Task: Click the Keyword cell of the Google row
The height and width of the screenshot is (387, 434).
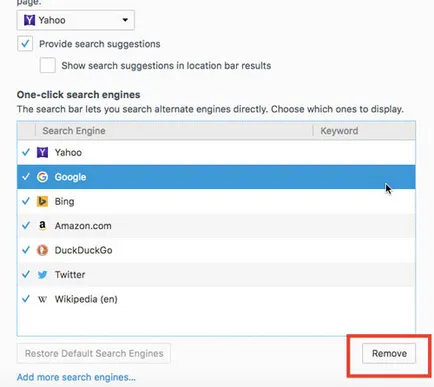Action: point(364,177)
